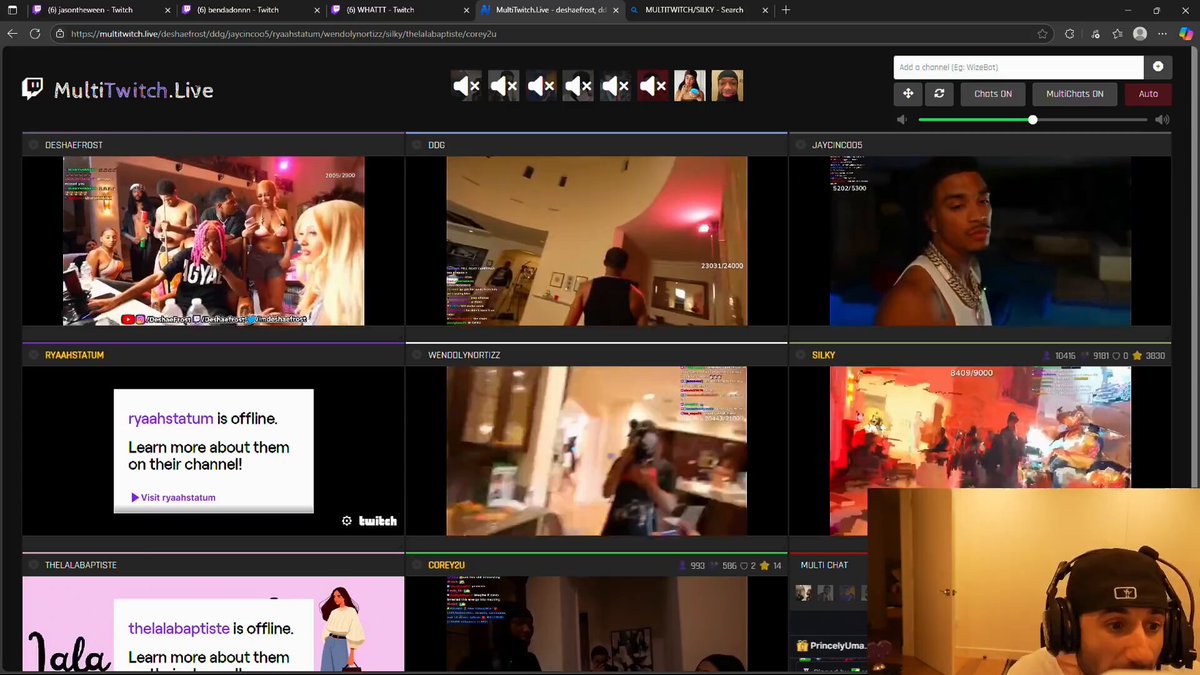Click the circle icon beside SILKY title
Image resolution: width=1200 pixels, height=675 pixels.
point(800,355)
